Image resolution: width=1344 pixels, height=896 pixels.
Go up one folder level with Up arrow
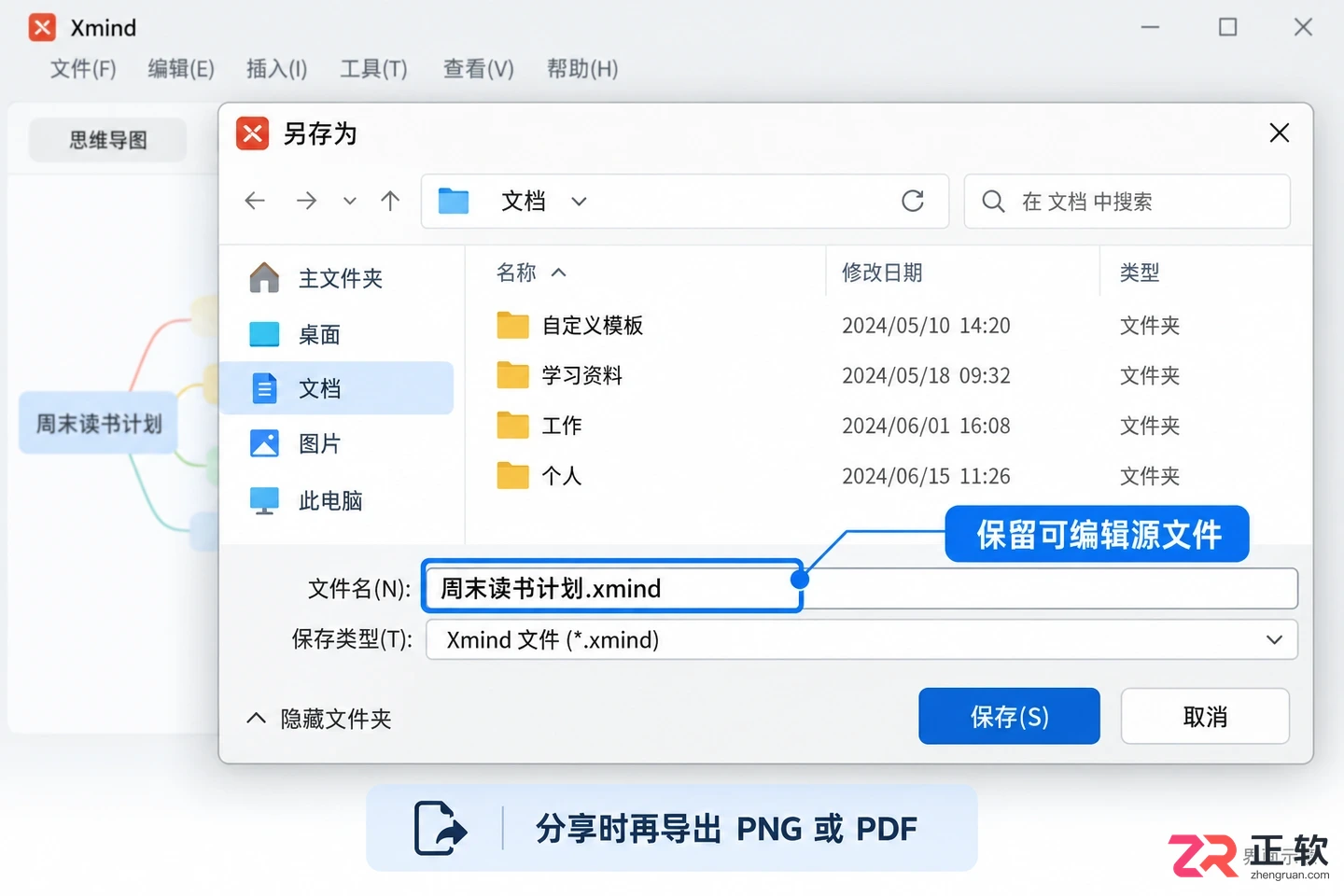click(x=390, y=201)
